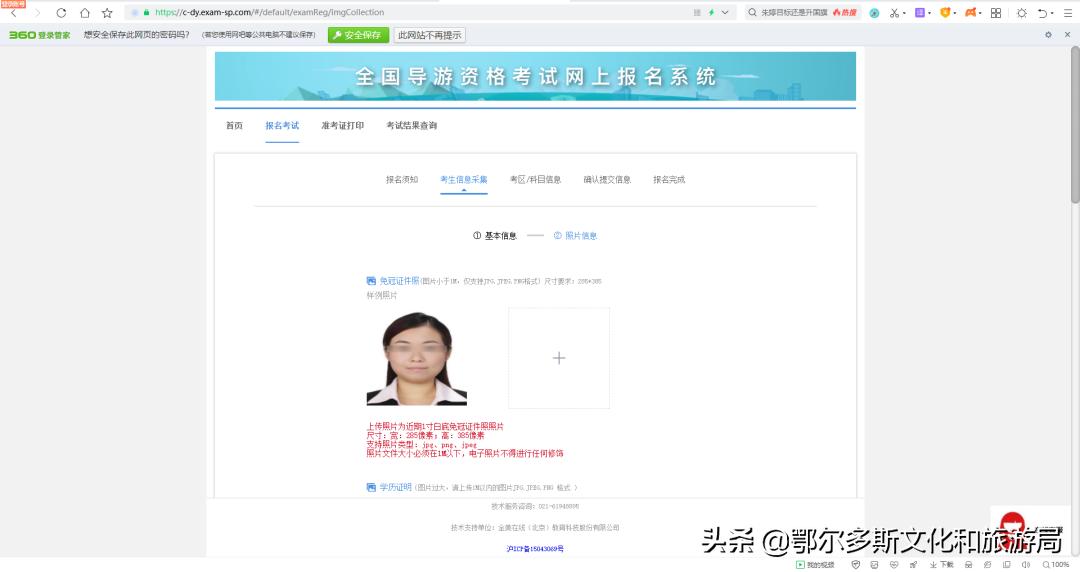Click the sun brightness mode icon
Image resolution: width=1080 pixels, height=572 pixels.
click(x=1022, y=12)
